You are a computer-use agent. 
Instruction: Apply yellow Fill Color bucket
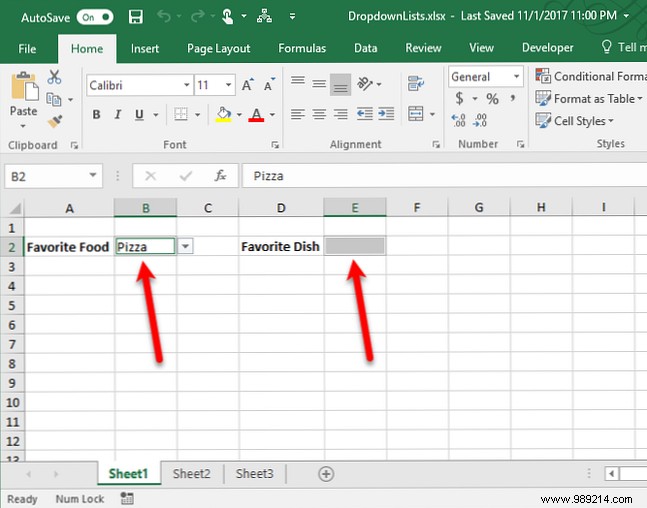[224, 114]
